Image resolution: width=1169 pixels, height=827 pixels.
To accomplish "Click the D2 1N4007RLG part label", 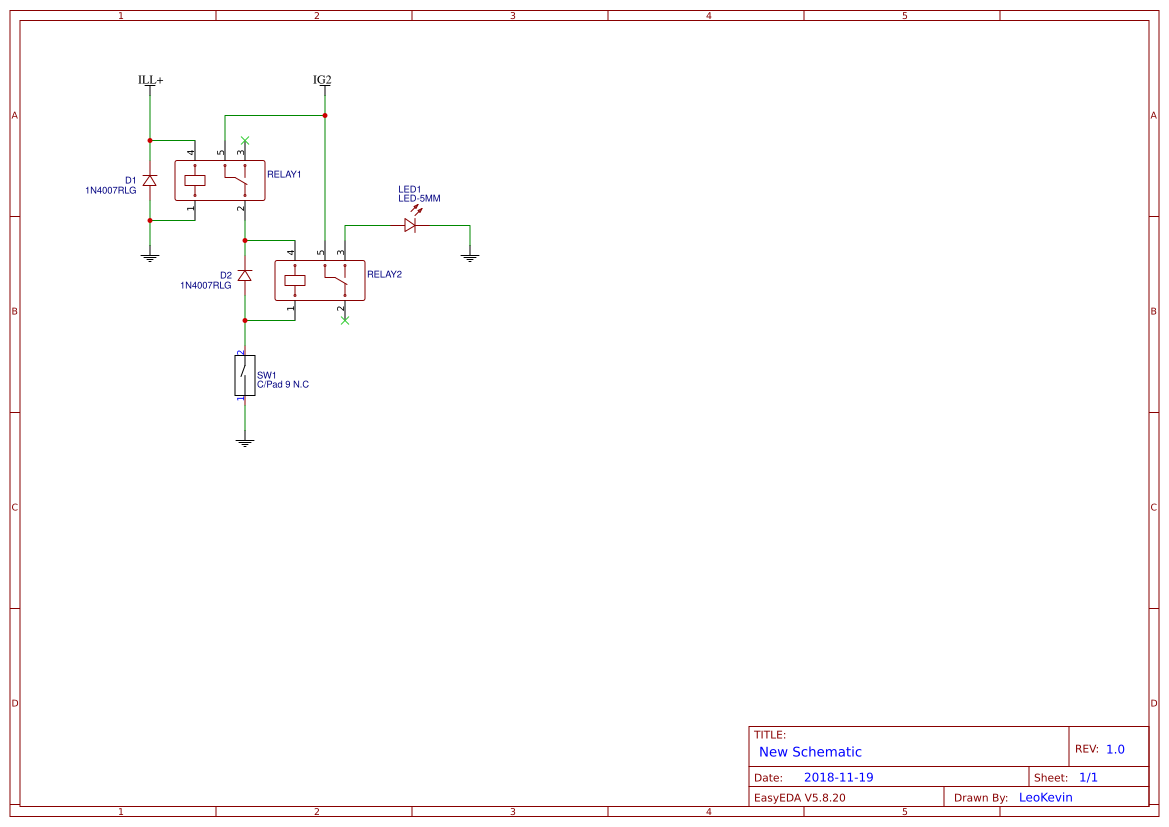I will pyautogui.click(x=206, y=286).
